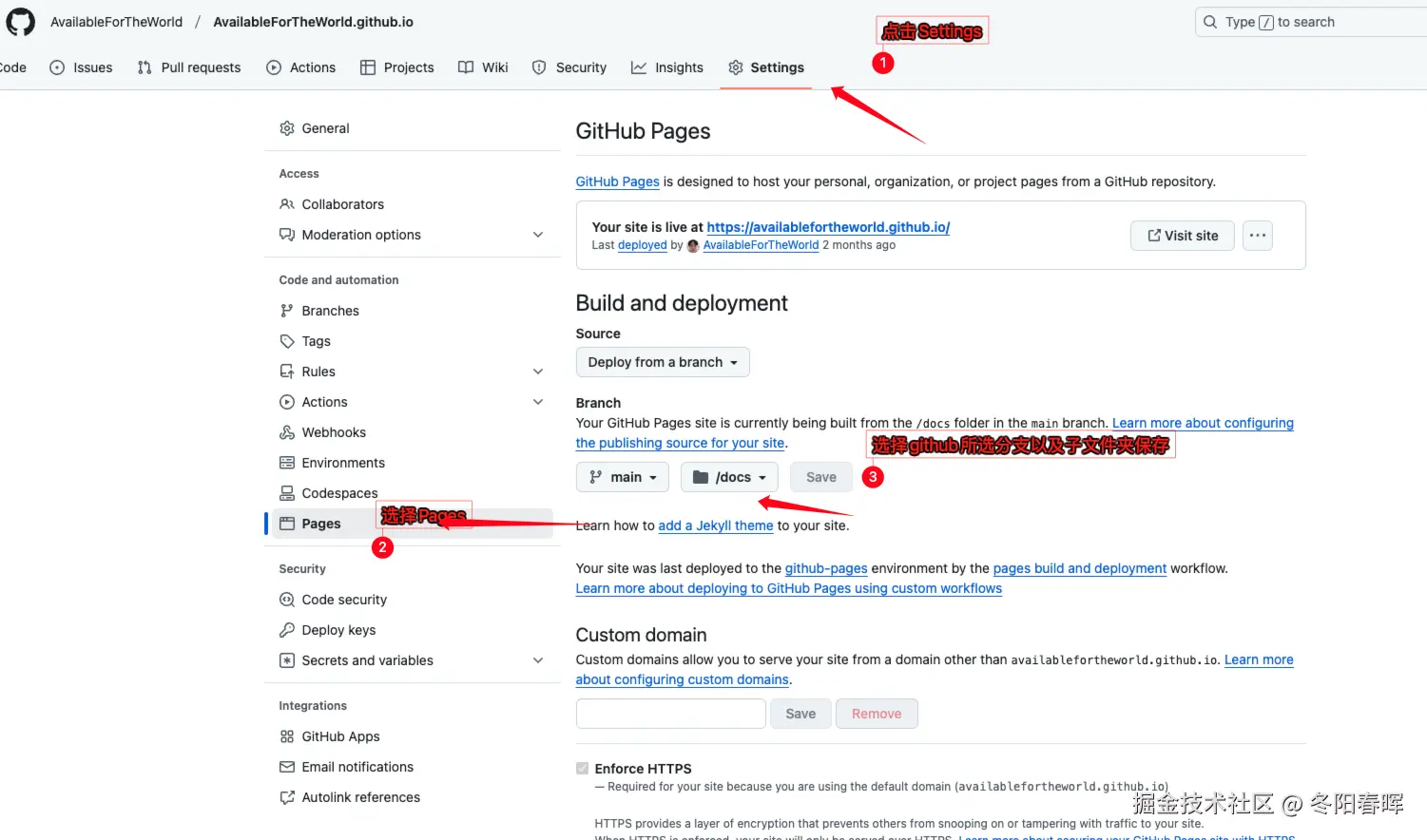This screenshot has width=1427, height=840.
Task: Open the Deploy from a branch dropdown
Action: (663, 362)
